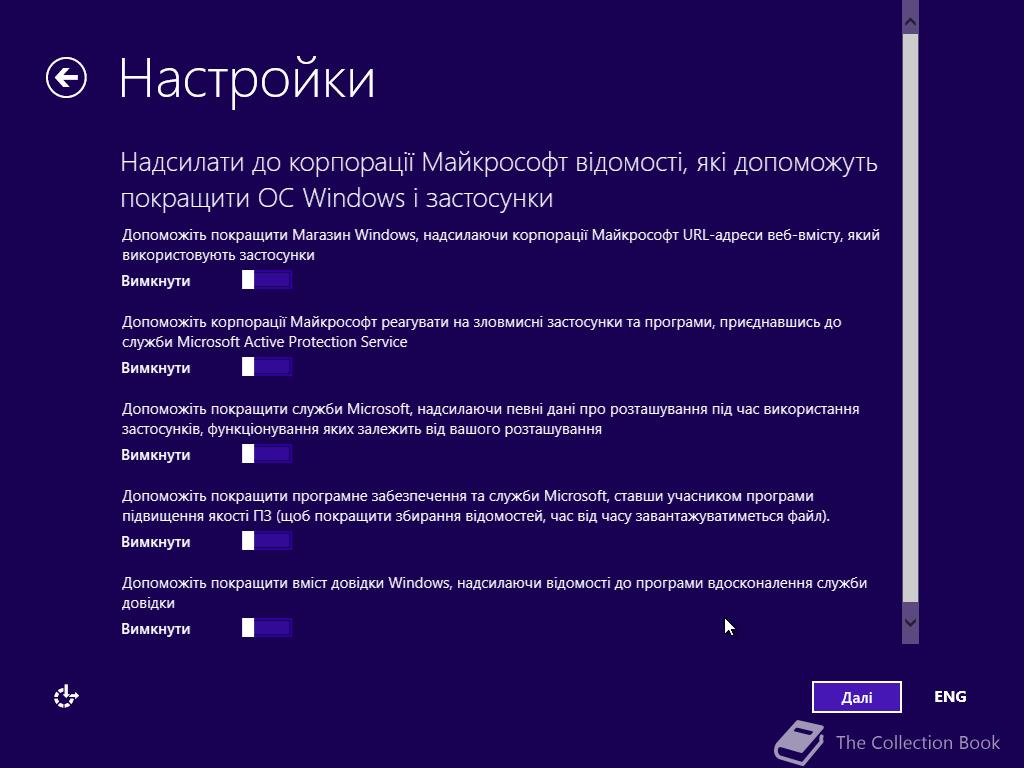Click text about дані про розташування
Viewport: 1024px width, 768px height.
click(490, 419)
